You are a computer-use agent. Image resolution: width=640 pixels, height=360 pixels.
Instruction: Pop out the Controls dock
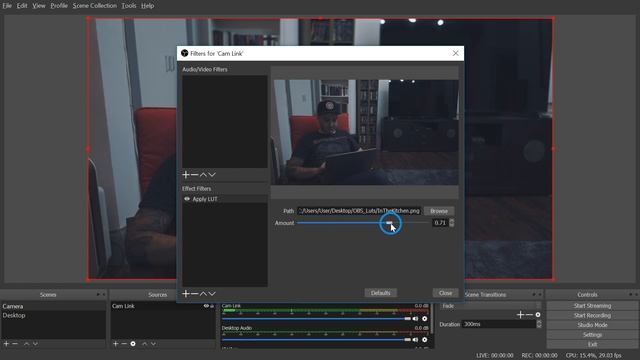pos(631,294)
